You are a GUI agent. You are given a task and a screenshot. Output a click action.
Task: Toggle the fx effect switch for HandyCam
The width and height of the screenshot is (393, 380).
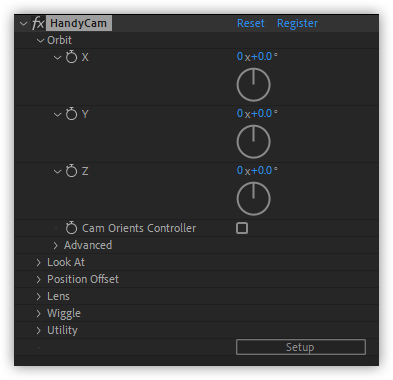click(x=38, y=23)
